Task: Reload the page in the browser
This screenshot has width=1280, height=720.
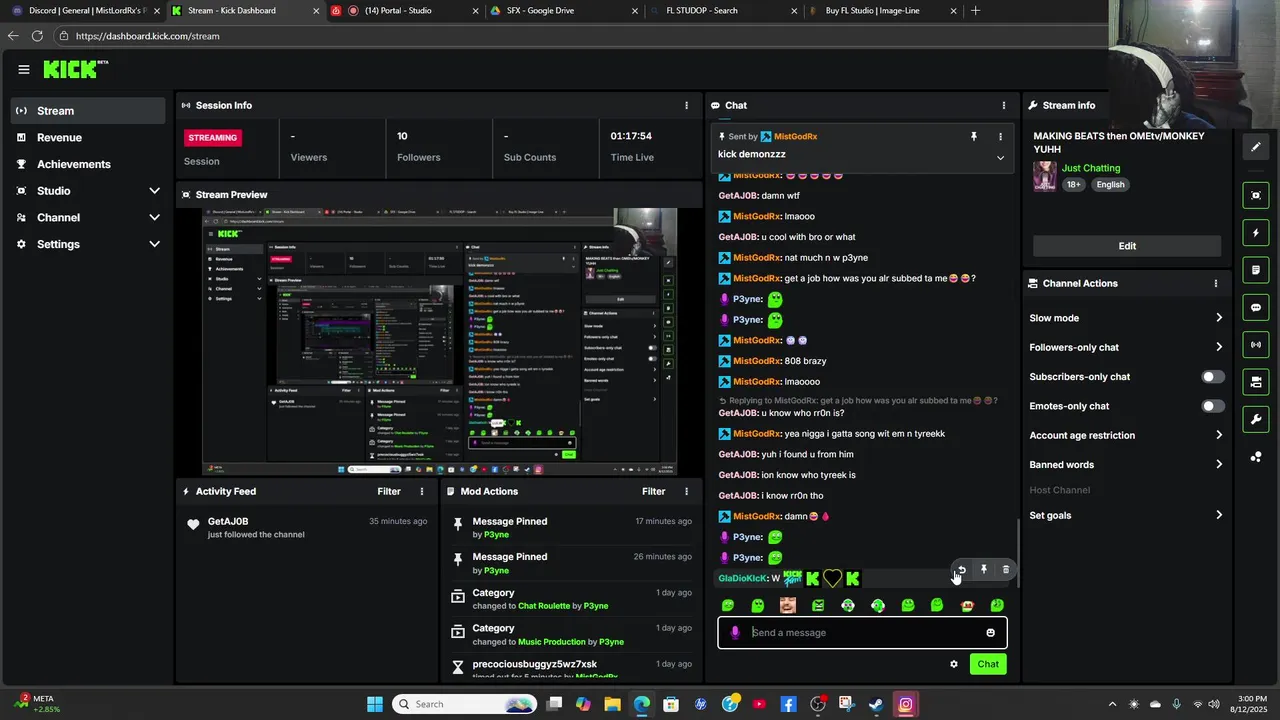Action: click(37, 36)
